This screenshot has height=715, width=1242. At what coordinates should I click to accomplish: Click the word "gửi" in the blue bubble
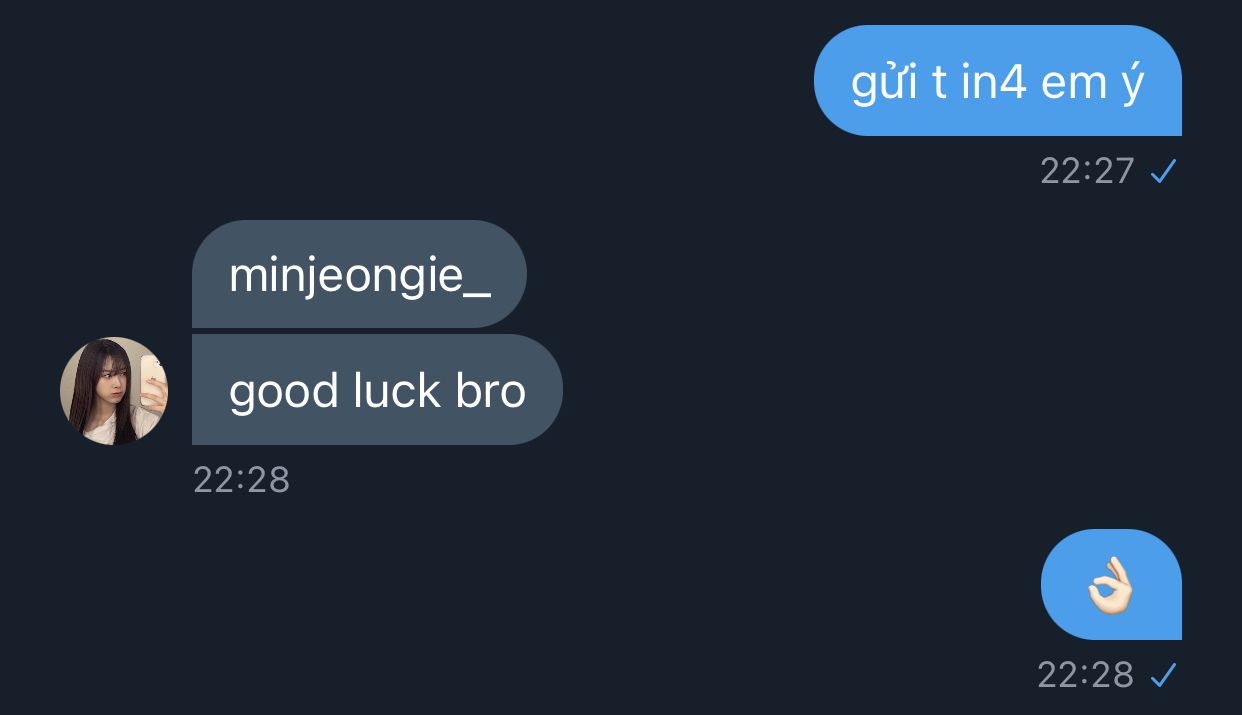884,84
